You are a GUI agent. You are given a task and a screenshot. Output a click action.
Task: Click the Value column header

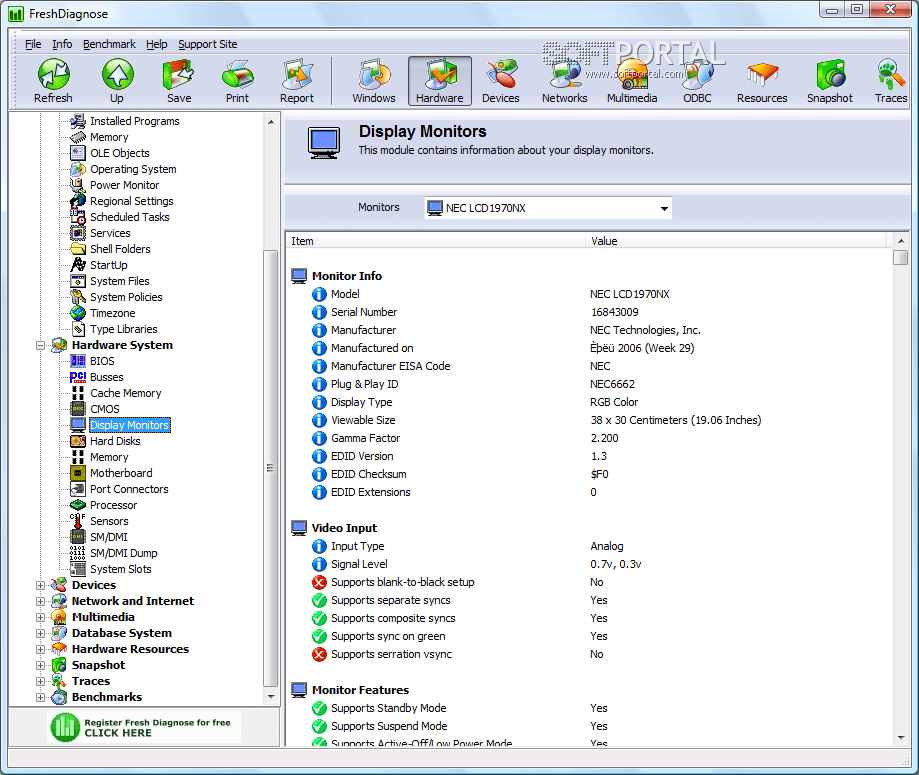pyautogui.click(x=736, y=241)
